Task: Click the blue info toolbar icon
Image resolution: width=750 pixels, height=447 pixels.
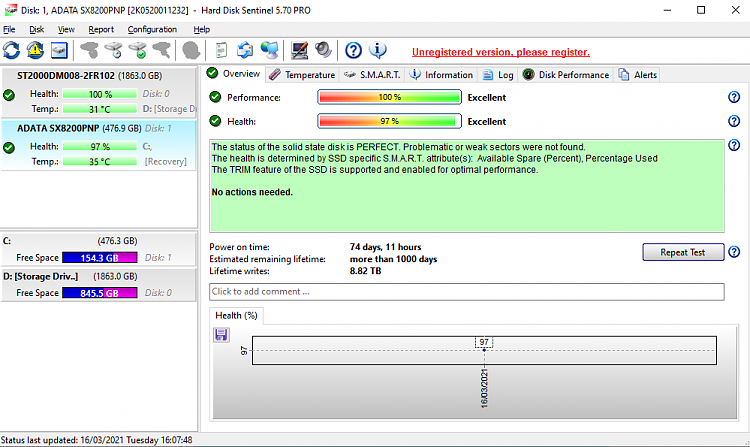Action: [378, 50]
